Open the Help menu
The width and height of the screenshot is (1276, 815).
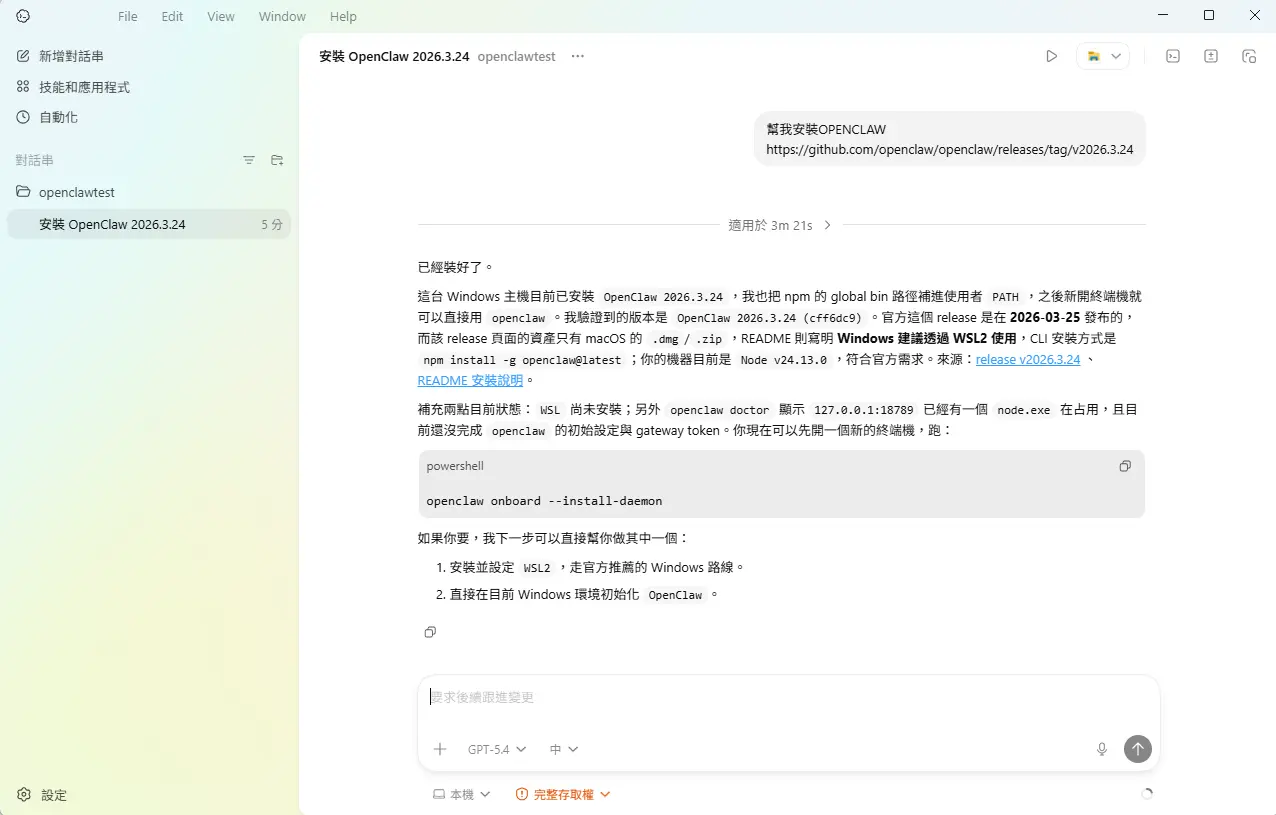click(x=343, y=16)
